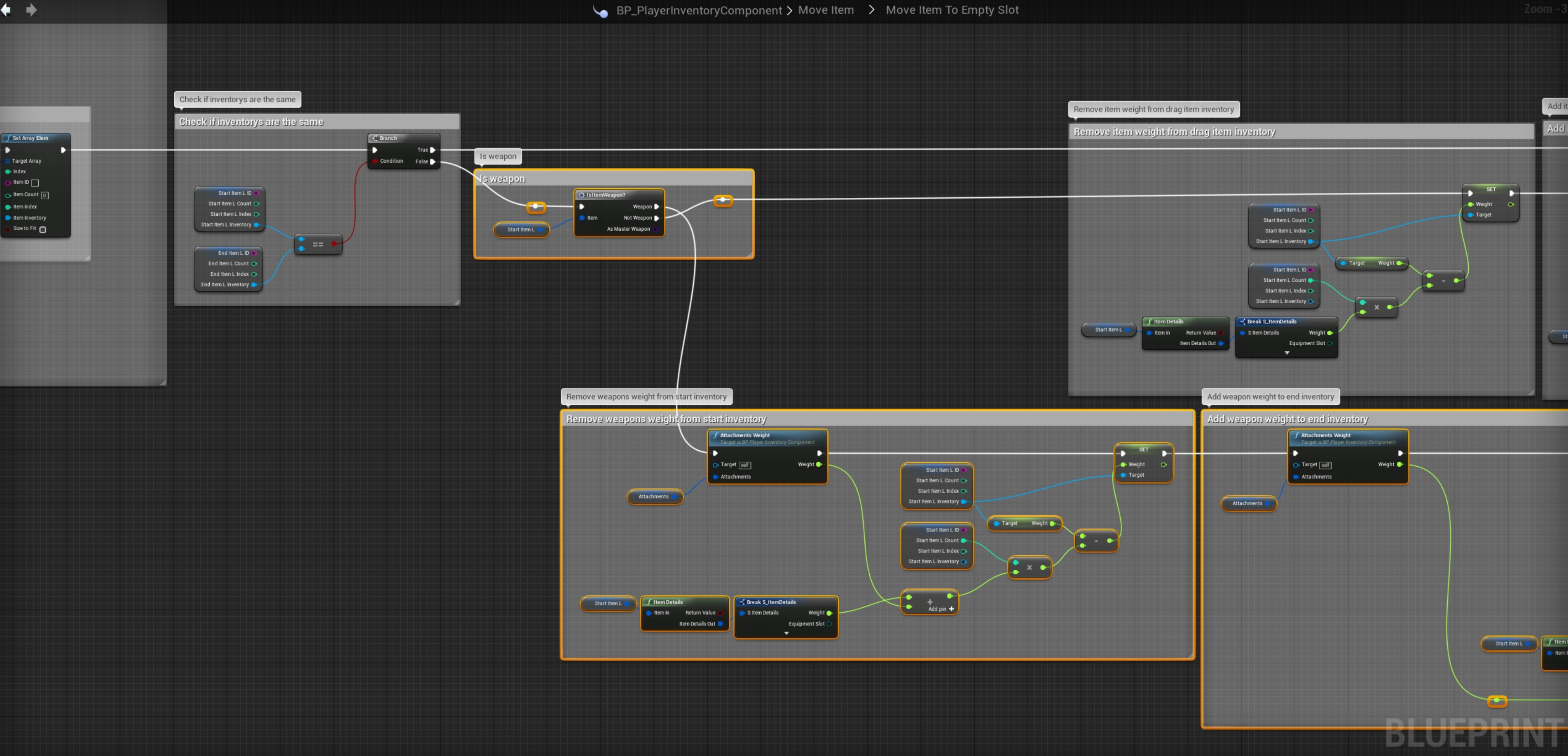
Task: Click the forward navigation arrow
Action: (32, 10)
